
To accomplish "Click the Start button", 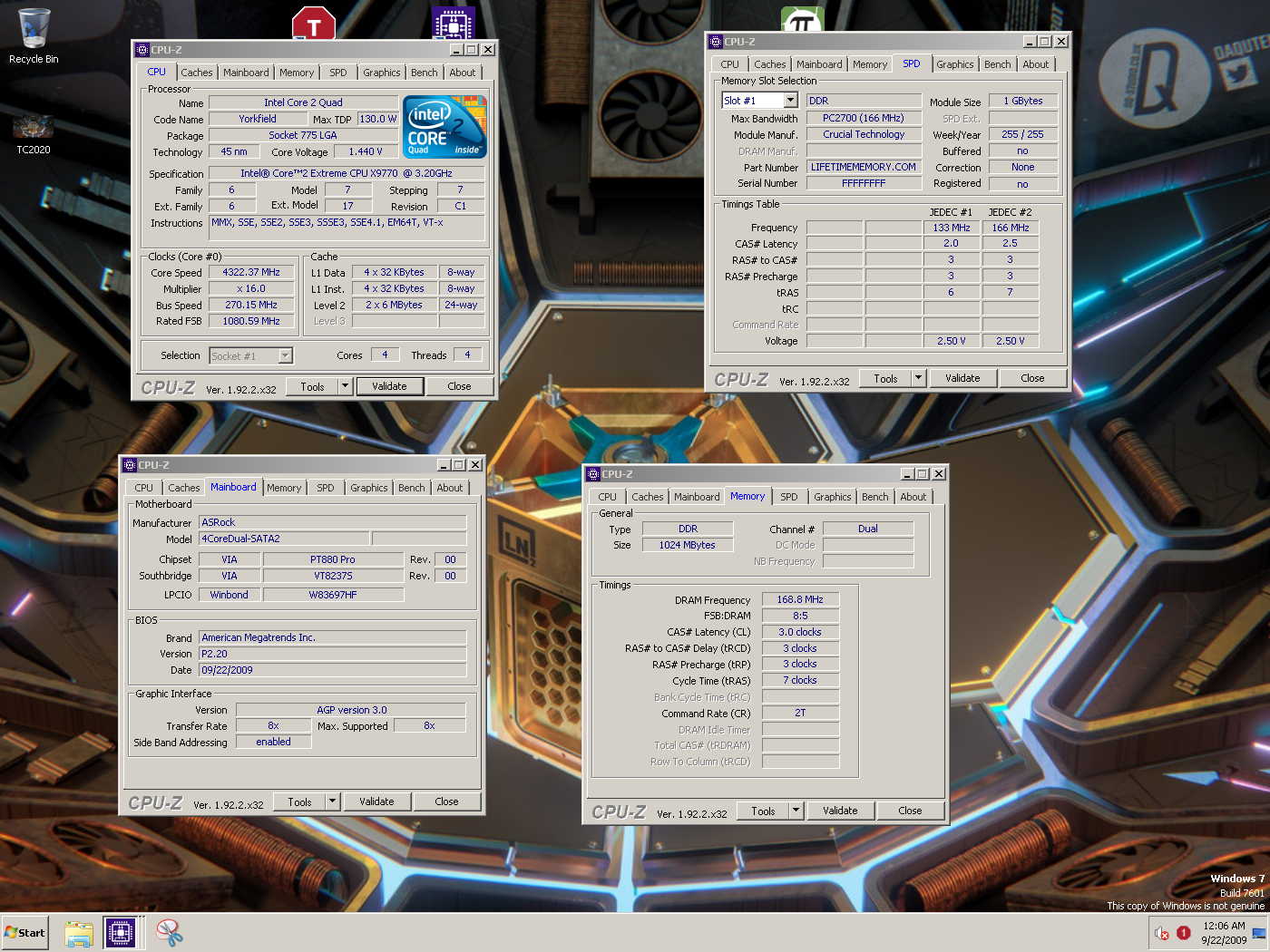I will [x=24, y=932].
